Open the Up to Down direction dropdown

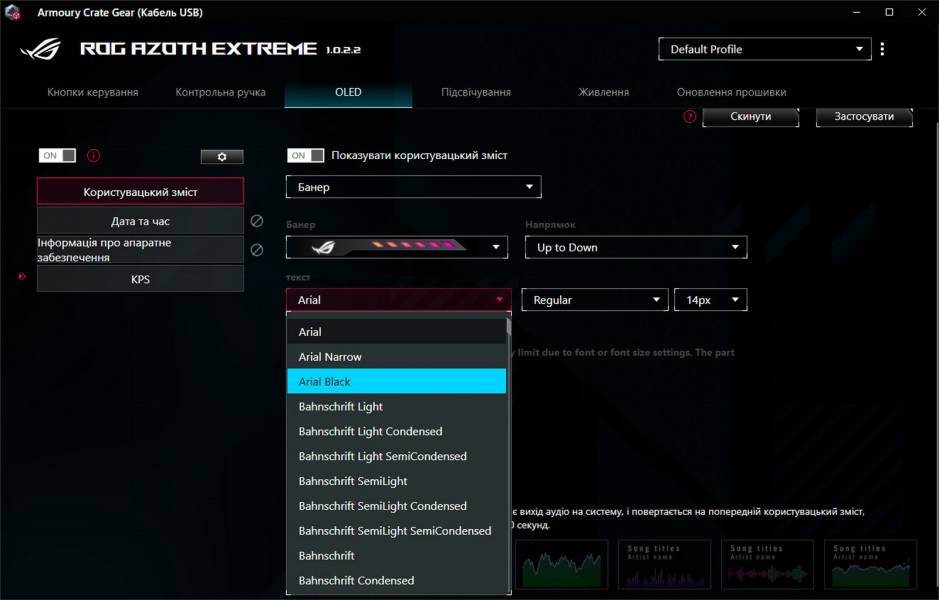tap(635, 247)
